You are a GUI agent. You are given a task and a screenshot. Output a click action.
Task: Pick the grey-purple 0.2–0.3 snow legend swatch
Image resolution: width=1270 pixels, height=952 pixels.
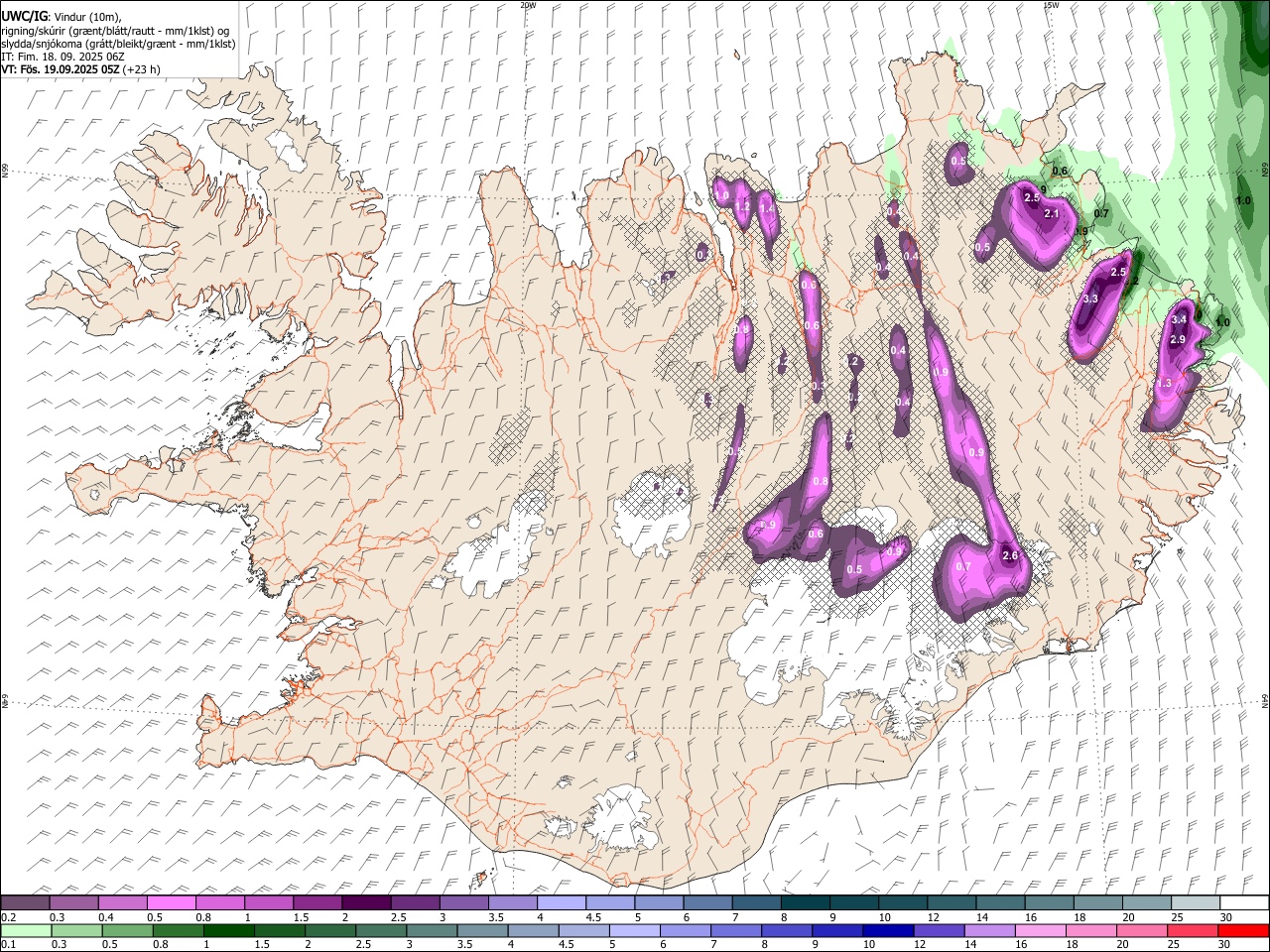click(x=26, y=903)
